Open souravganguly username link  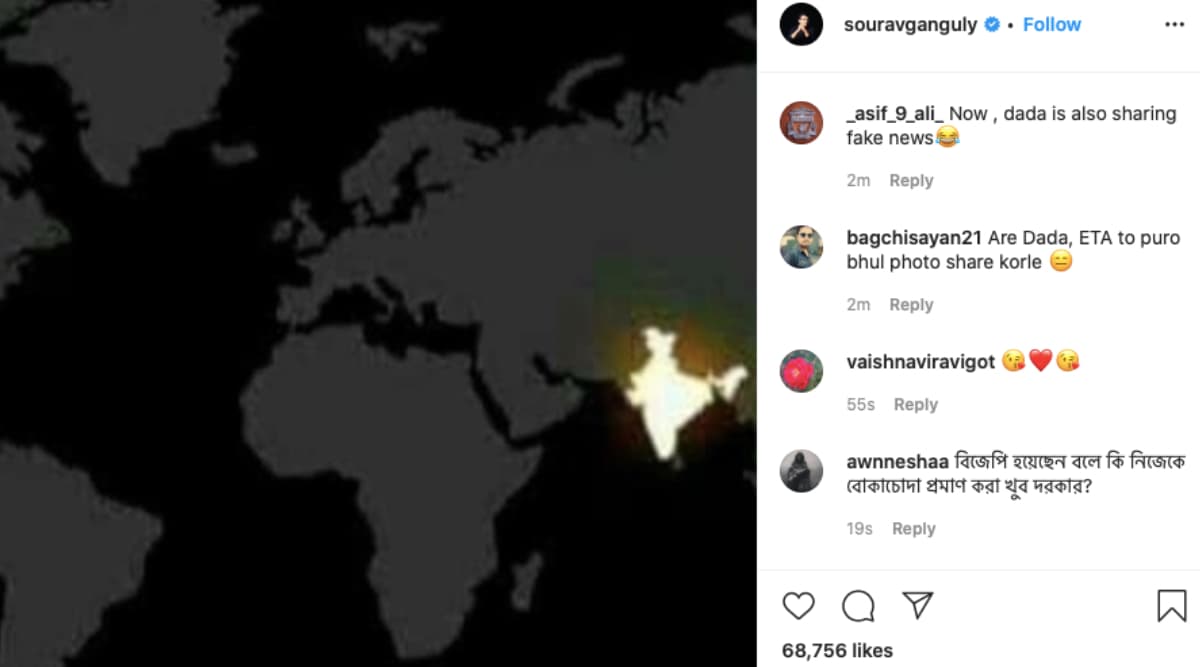point(911,25)
